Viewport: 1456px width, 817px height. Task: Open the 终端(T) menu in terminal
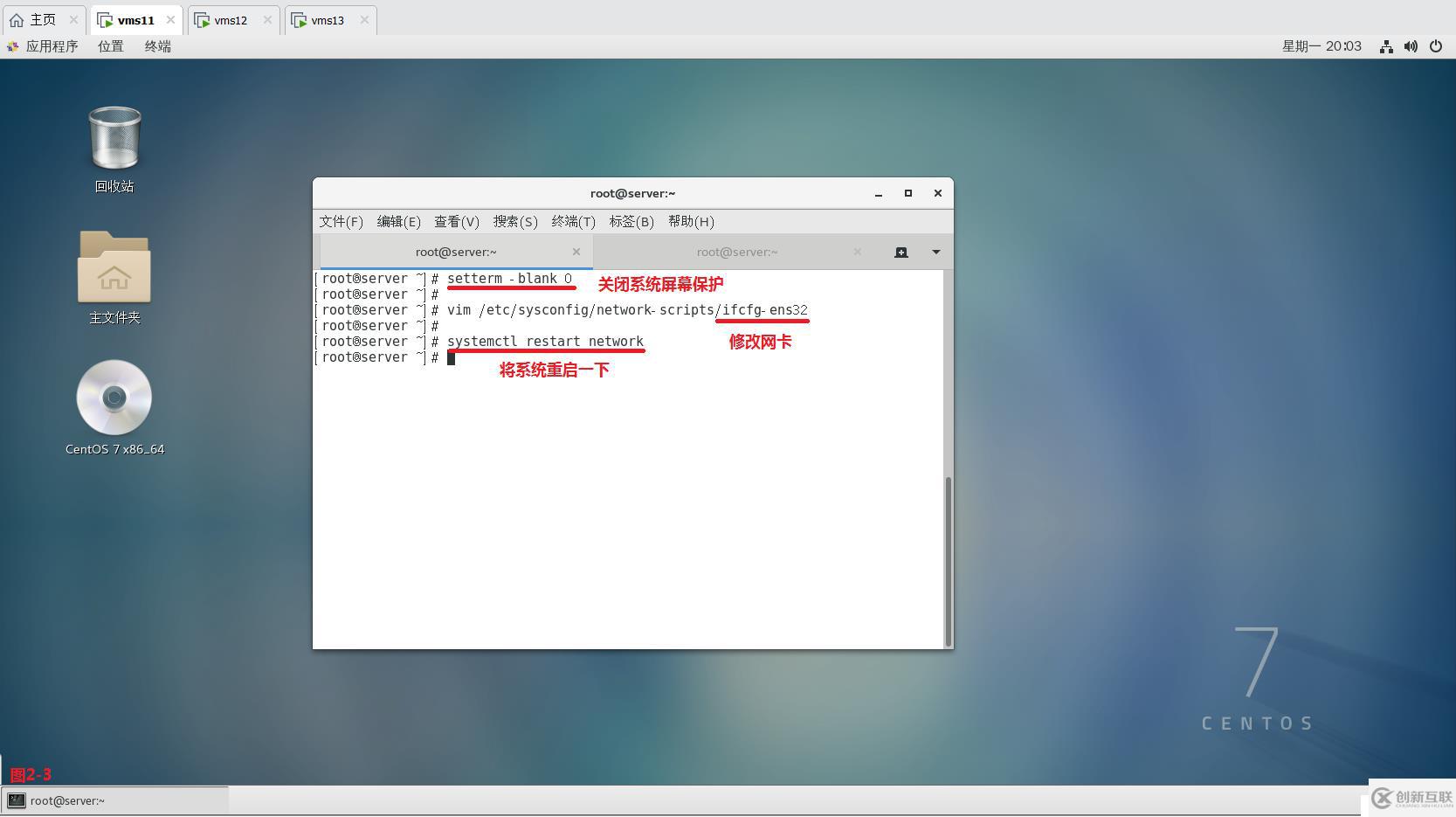574,222
